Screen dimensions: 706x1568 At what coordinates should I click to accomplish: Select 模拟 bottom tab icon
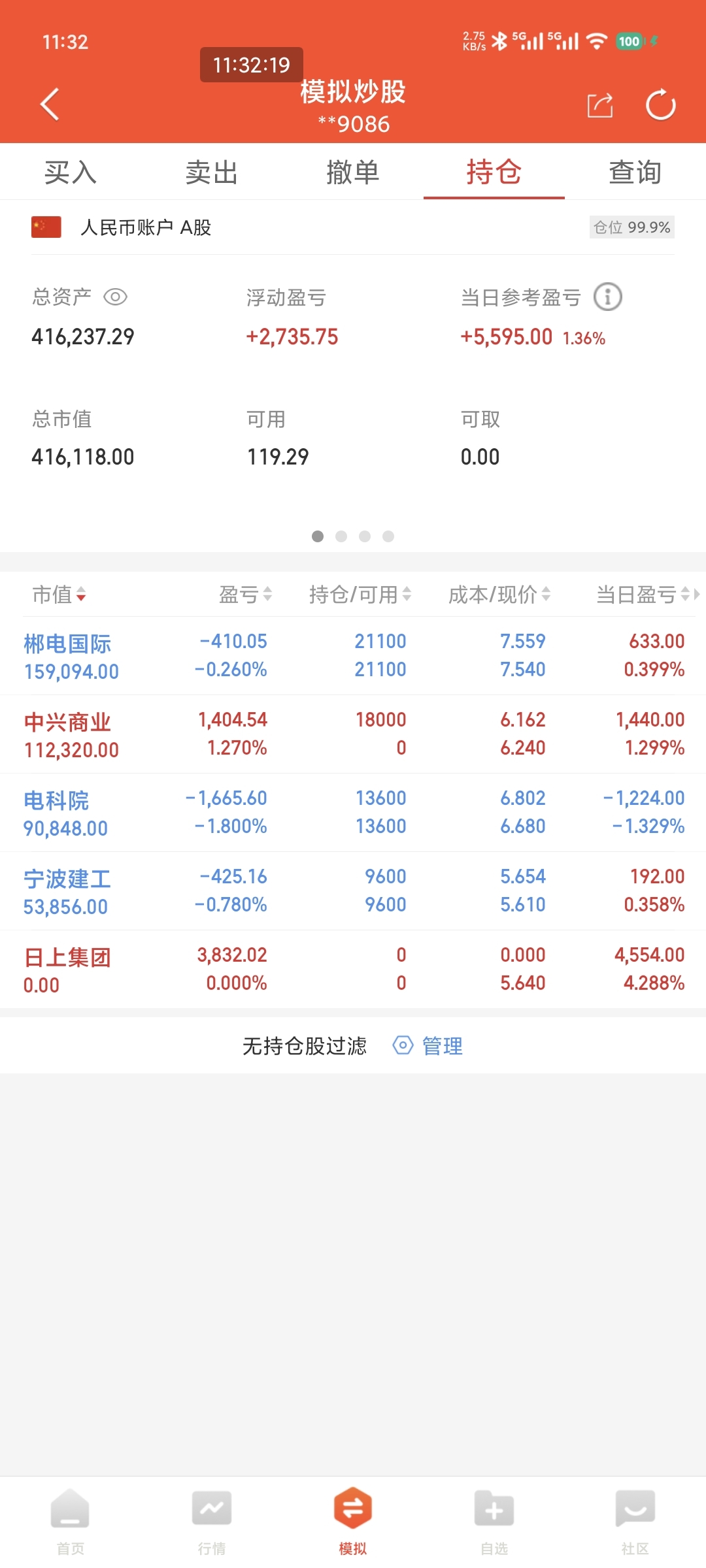(353, 1508)
